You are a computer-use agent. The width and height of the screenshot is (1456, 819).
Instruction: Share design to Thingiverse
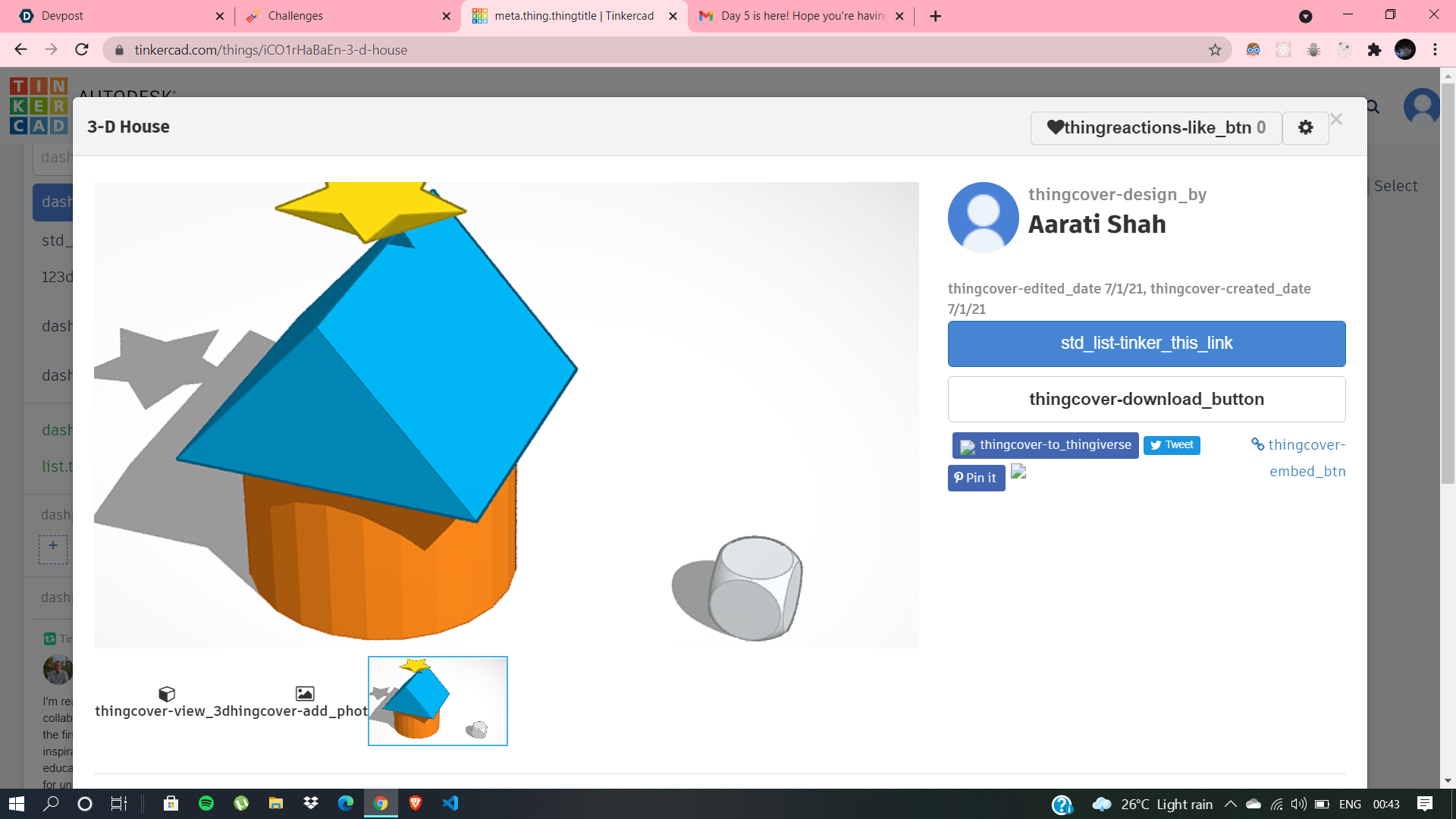point(1045,445)
